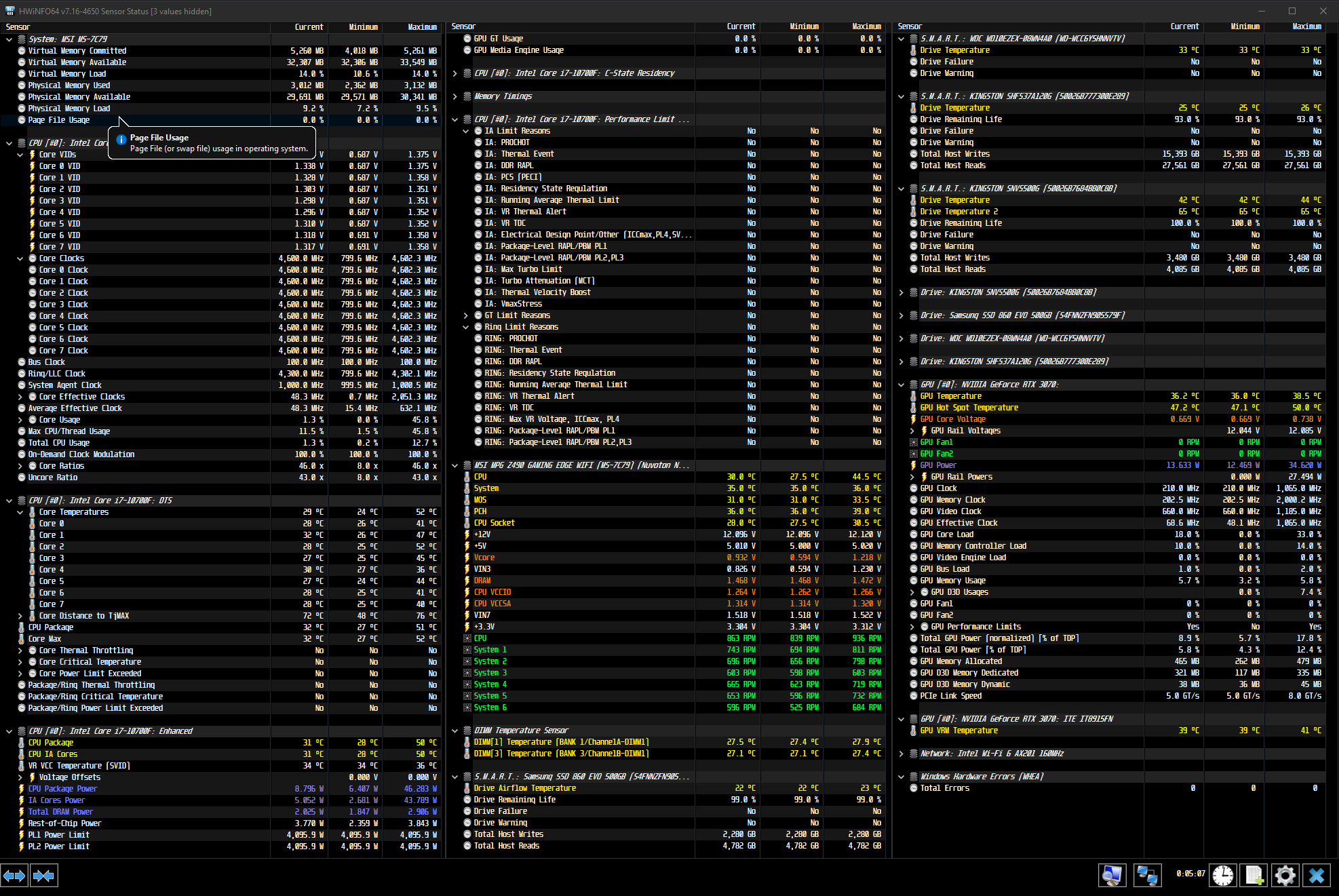Viewport: 1339px width, 896px height.
Task: Click the reset clock icon
Action: point(1223,876)
